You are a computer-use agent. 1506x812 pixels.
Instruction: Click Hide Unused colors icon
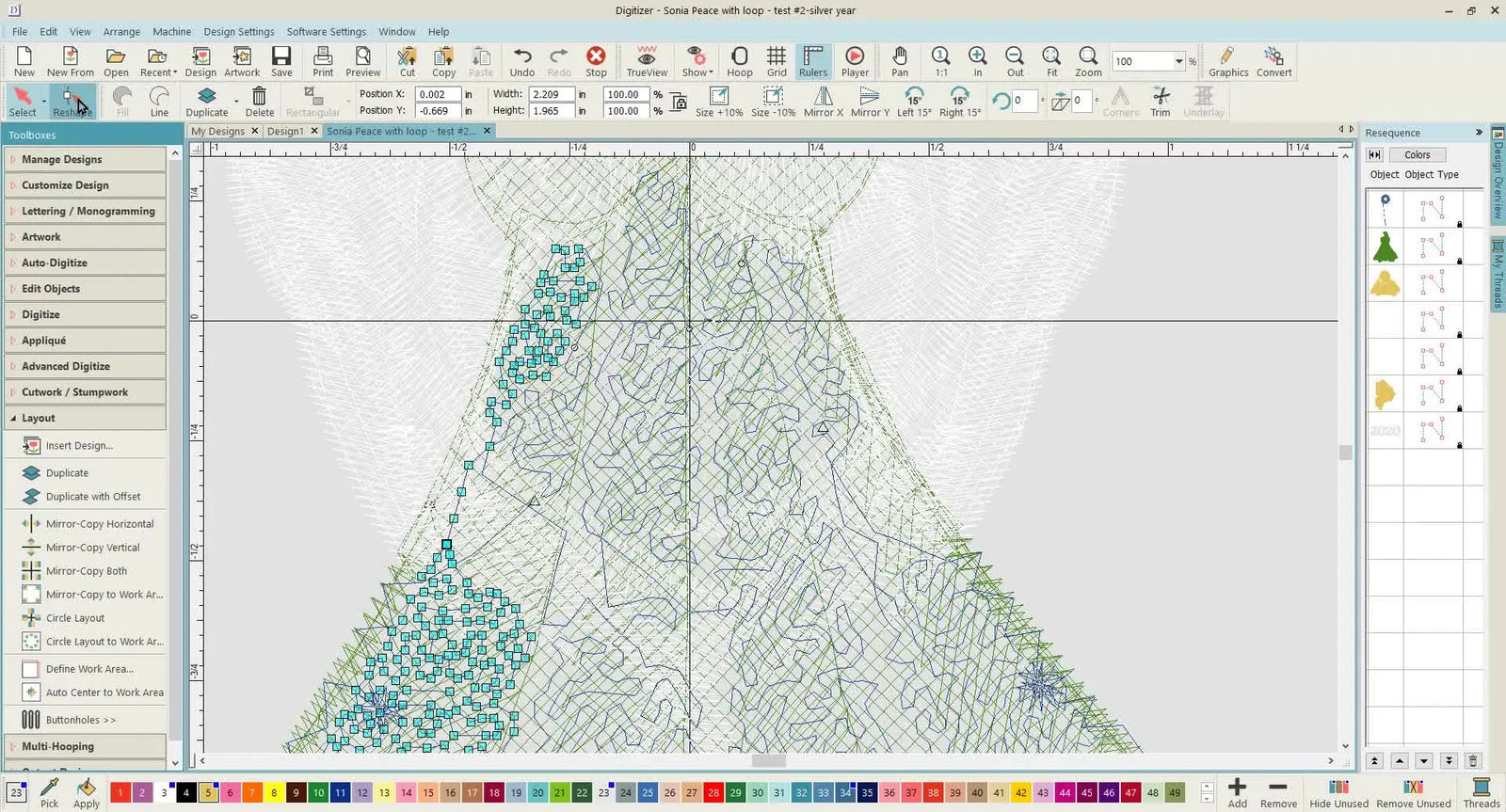coord(1338,791)
